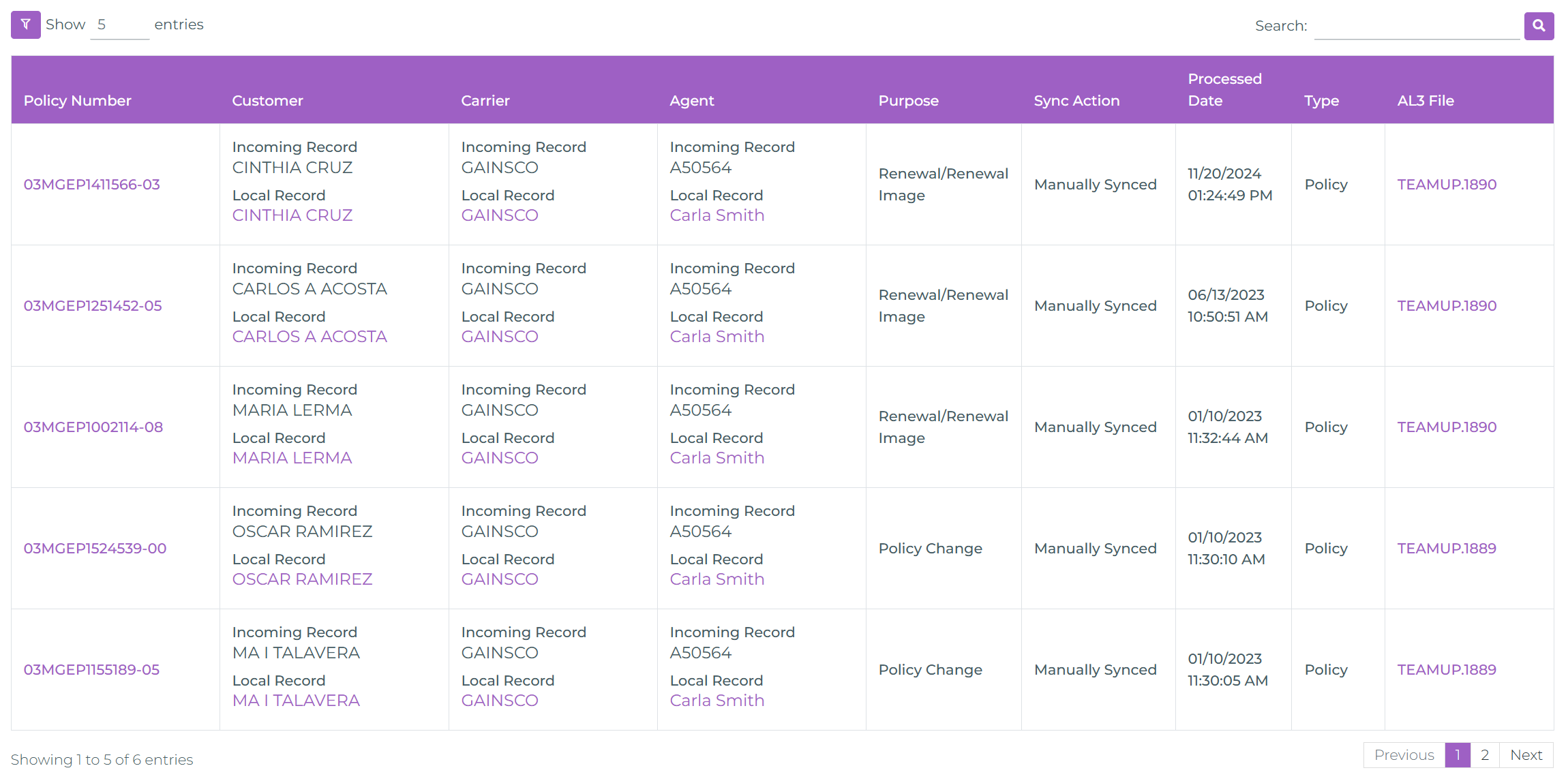Sort by Policy Number column header
This screenshot has width=1568, height=781.
pos(77,101)
